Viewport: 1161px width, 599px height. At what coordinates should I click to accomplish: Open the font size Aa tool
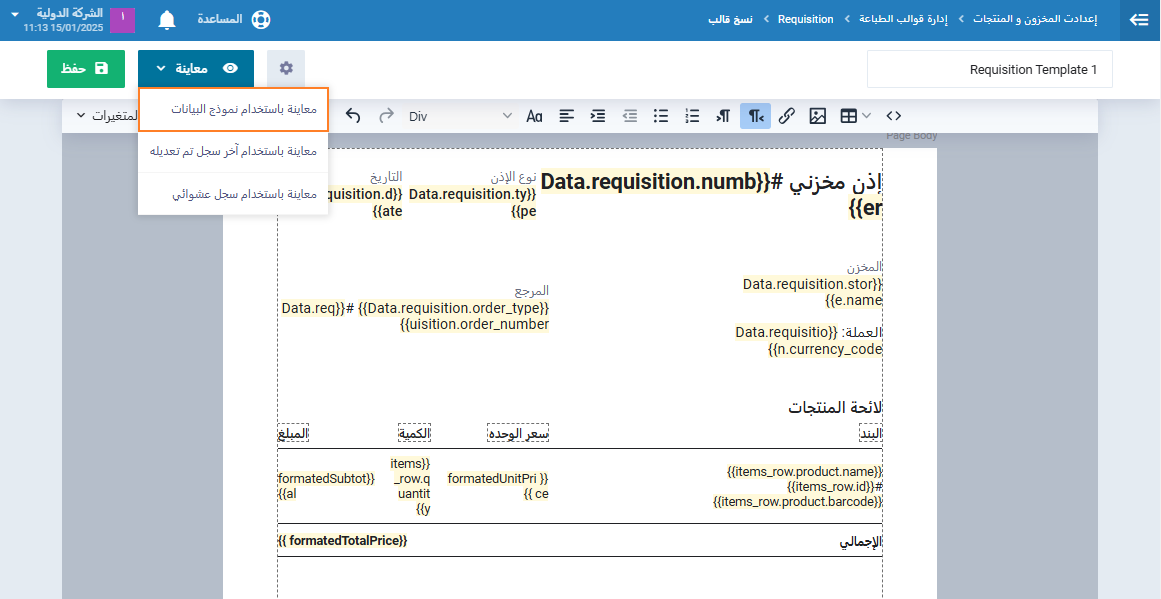534,116
